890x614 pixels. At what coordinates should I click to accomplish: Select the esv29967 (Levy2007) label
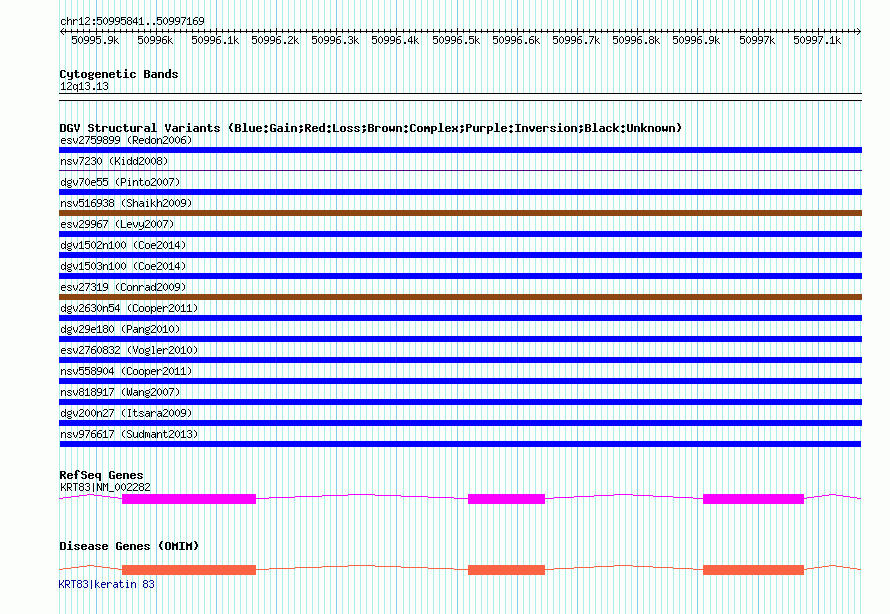point(117,224)
